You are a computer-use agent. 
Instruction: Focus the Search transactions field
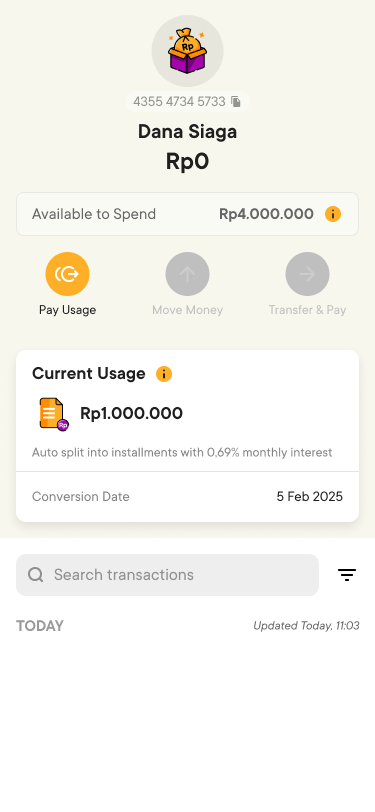coord(167,575)
